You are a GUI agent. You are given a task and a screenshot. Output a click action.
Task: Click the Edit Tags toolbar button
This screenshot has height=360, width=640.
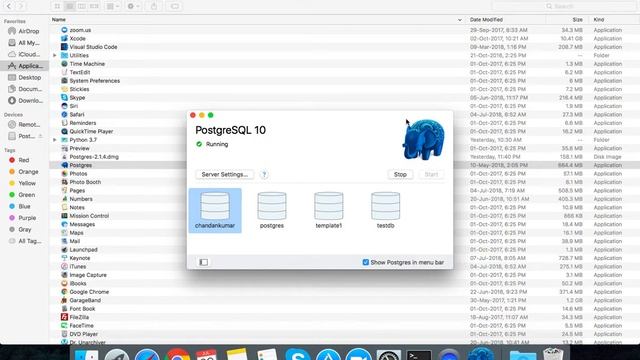(x=175, y=6)
